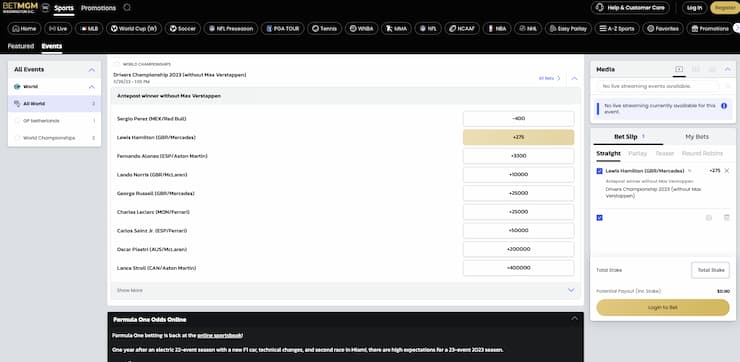Viewport: 740px width, 362px height.
Task: Switch to the Featured tab
Action: click(x=21, y=46)
